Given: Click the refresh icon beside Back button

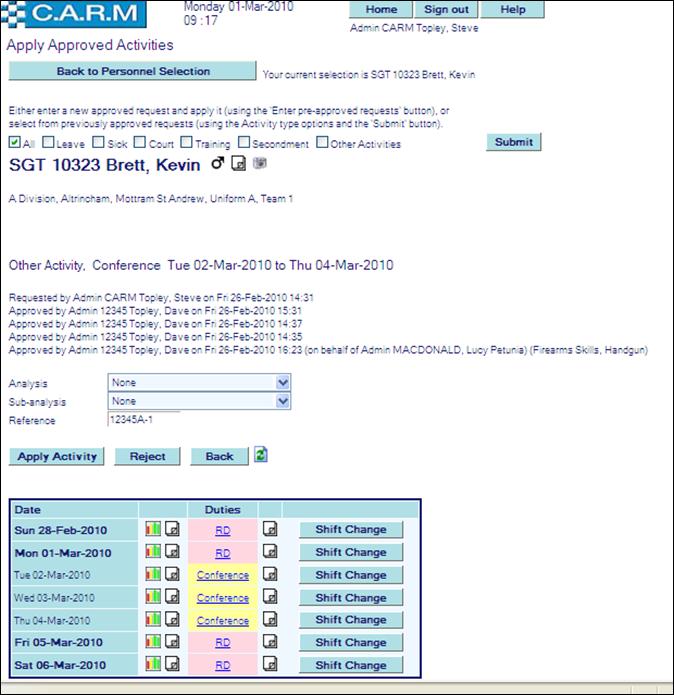Looking at the screenshot, I should click(x=260, y=455).
